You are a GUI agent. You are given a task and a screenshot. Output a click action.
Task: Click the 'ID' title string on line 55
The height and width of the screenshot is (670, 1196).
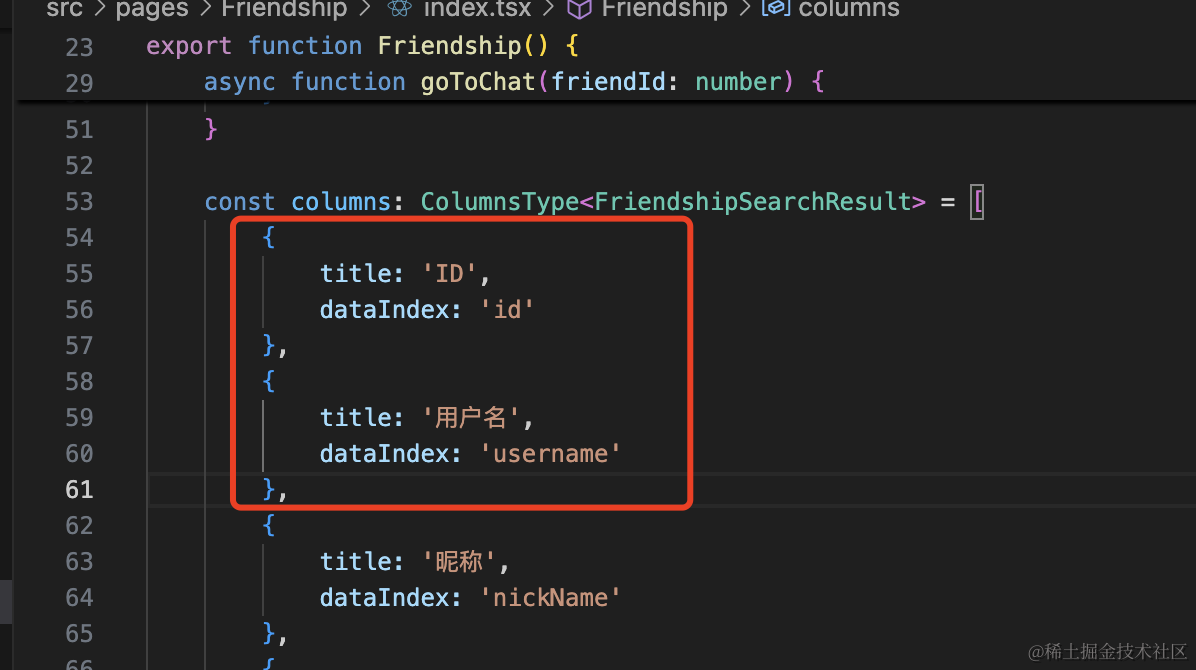click(x=456, y=273)
